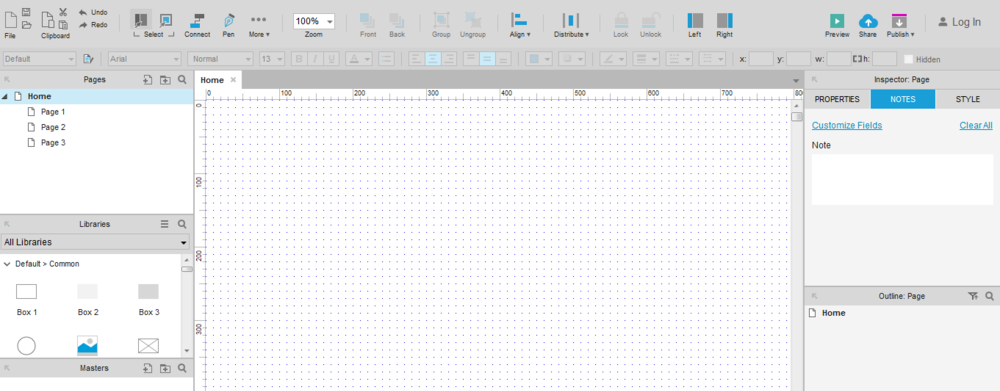Open the All Libraries dropdown
This screenshot has width=1000, height=391.
click(96, 242)
